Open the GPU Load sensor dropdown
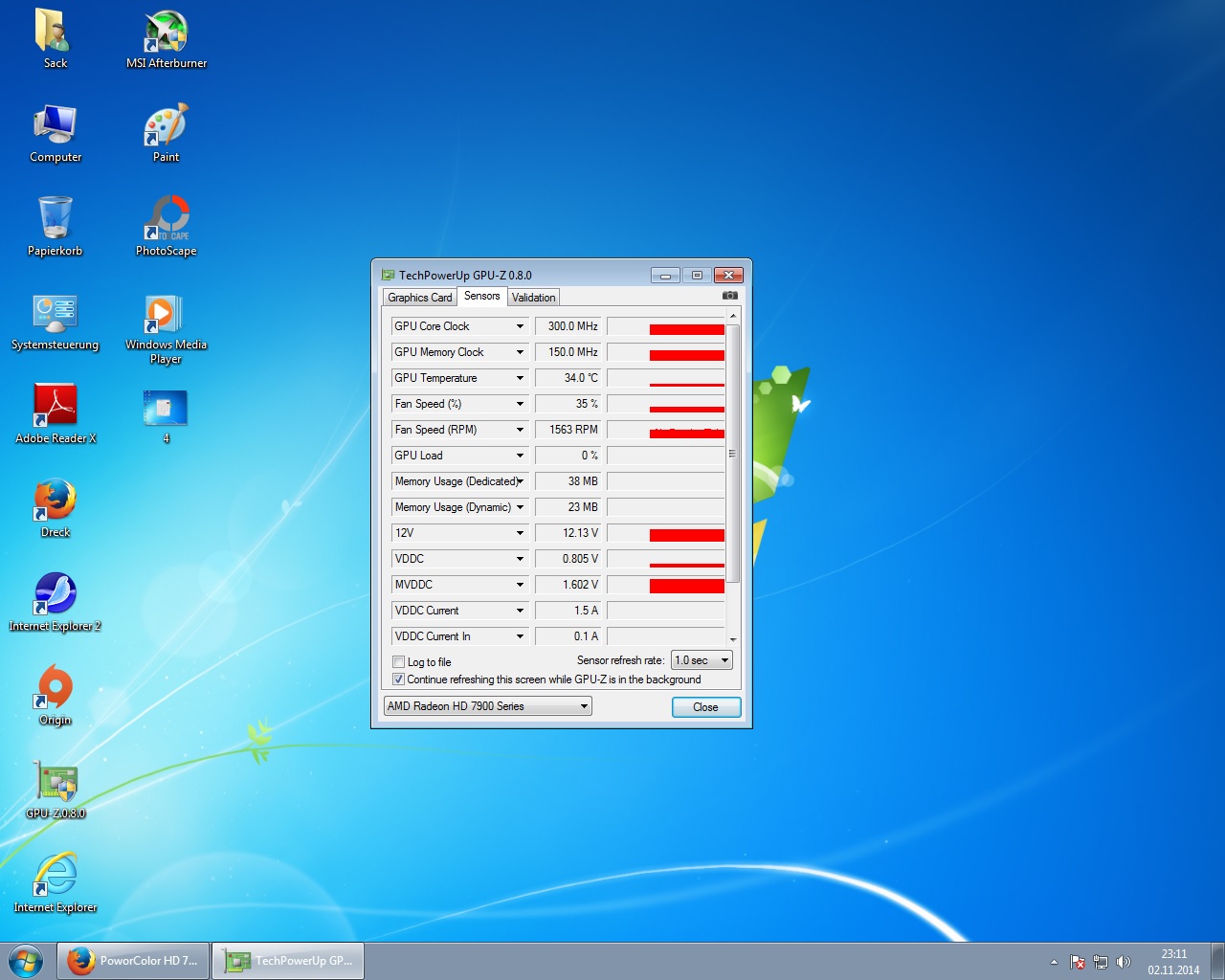Viewport: 1225px width, 980px height. tap(521, 456)
